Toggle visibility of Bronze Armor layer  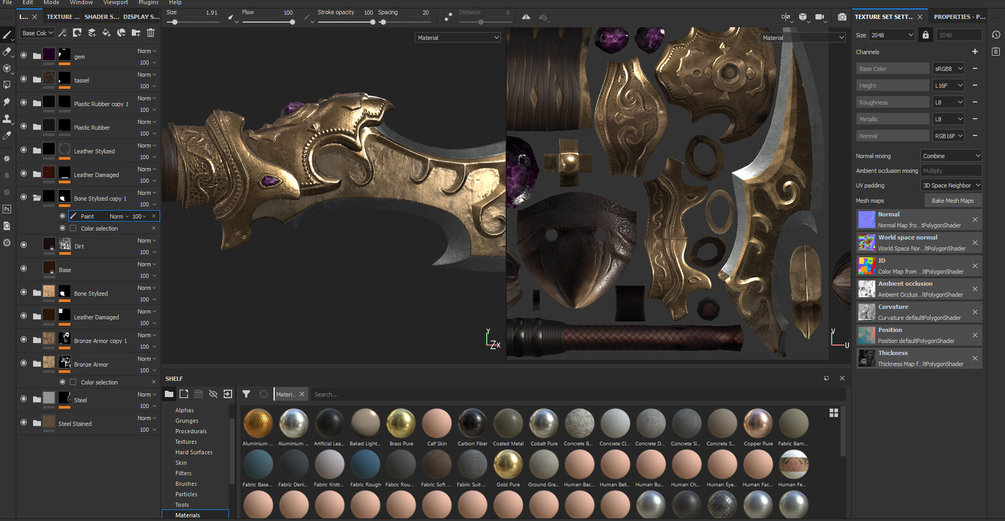tap(24, 363)
